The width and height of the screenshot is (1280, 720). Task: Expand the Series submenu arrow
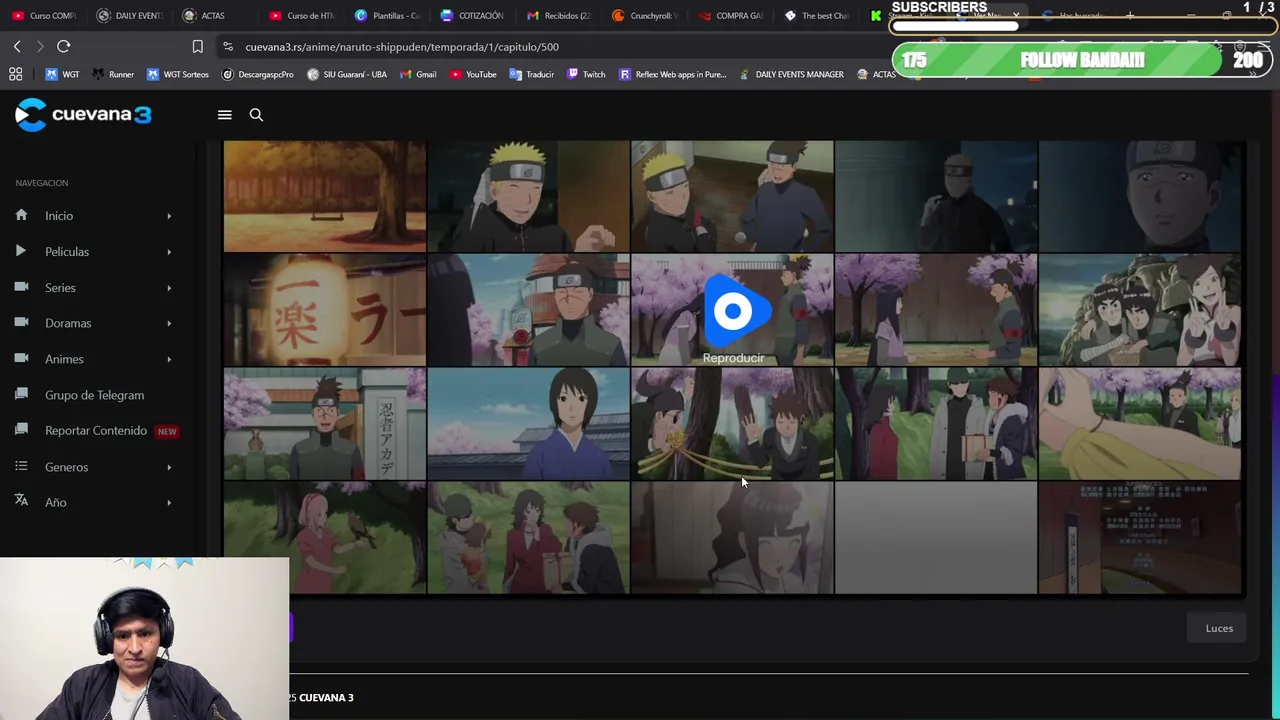(169, 288)
